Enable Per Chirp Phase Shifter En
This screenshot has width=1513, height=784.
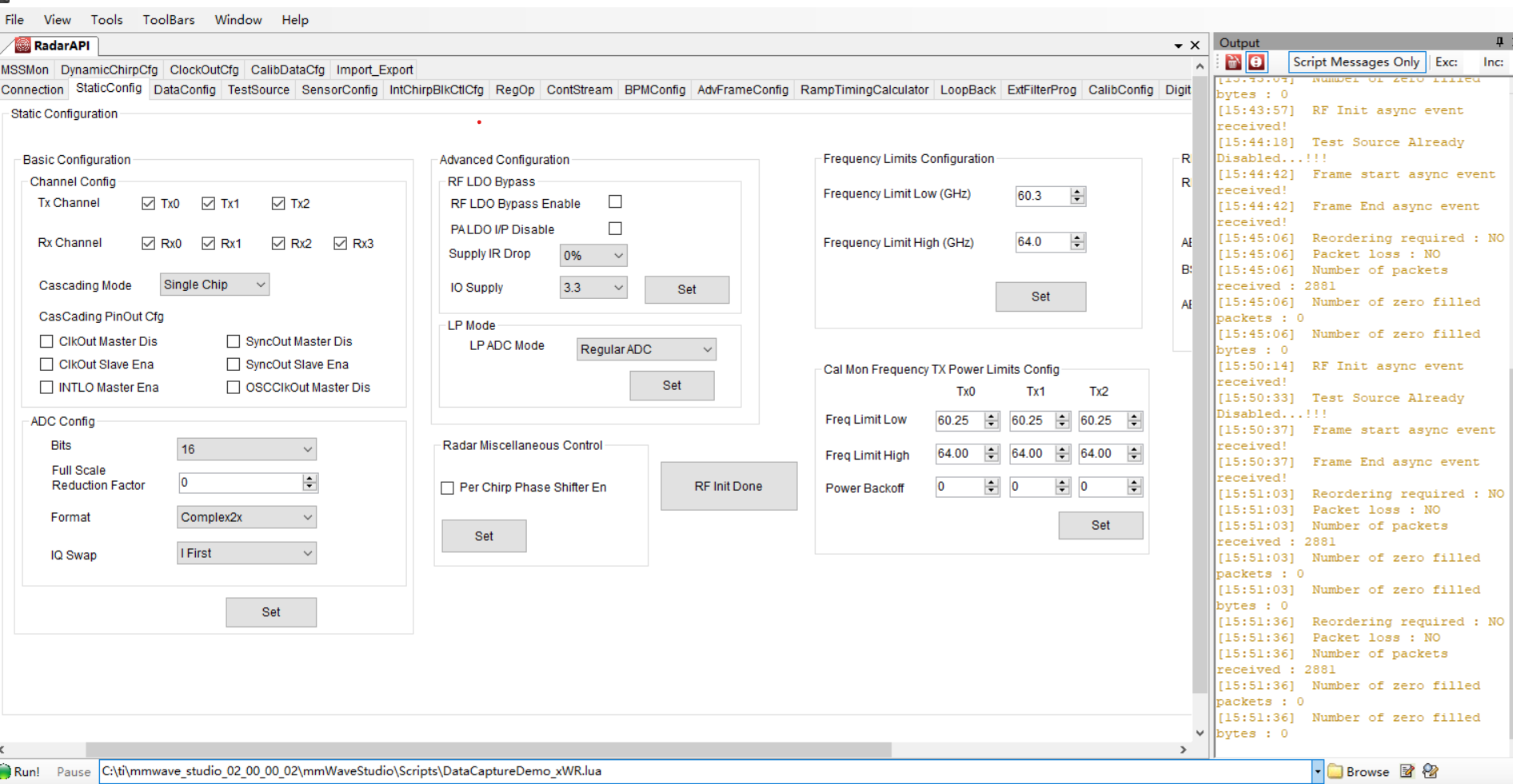pos(447,488)
